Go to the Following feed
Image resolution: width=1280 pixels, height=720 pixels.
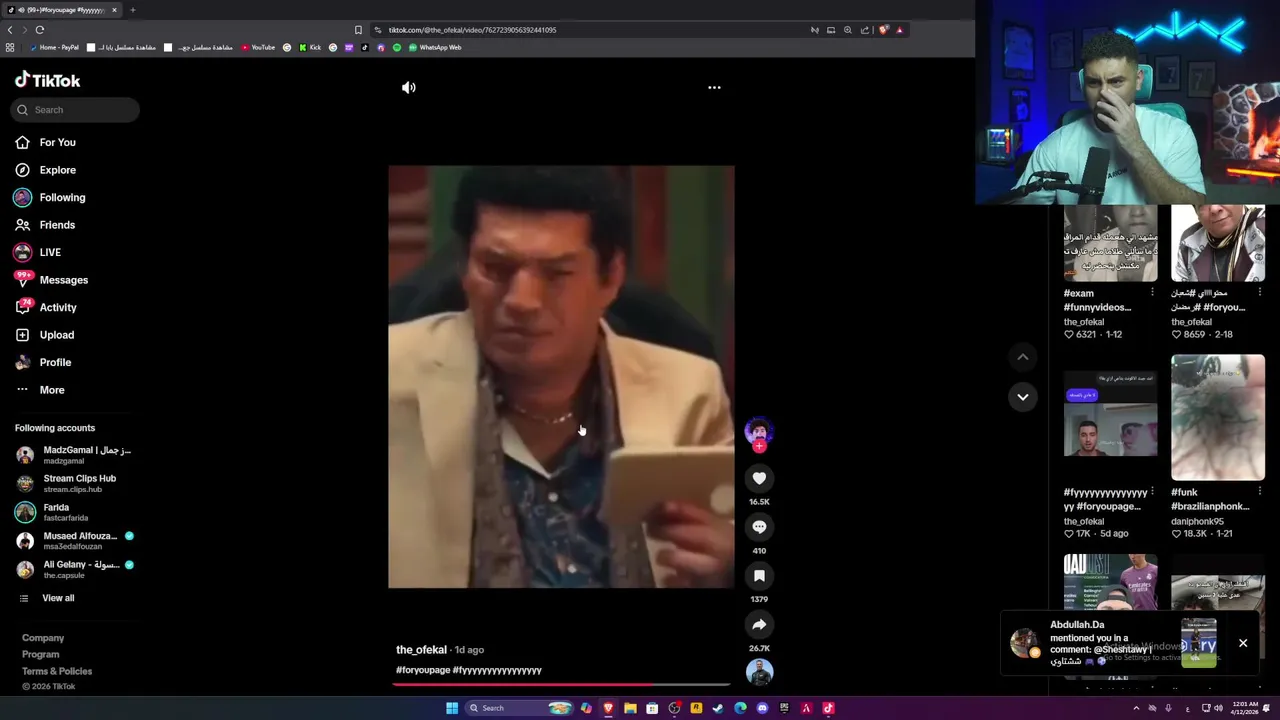point(50,197)
